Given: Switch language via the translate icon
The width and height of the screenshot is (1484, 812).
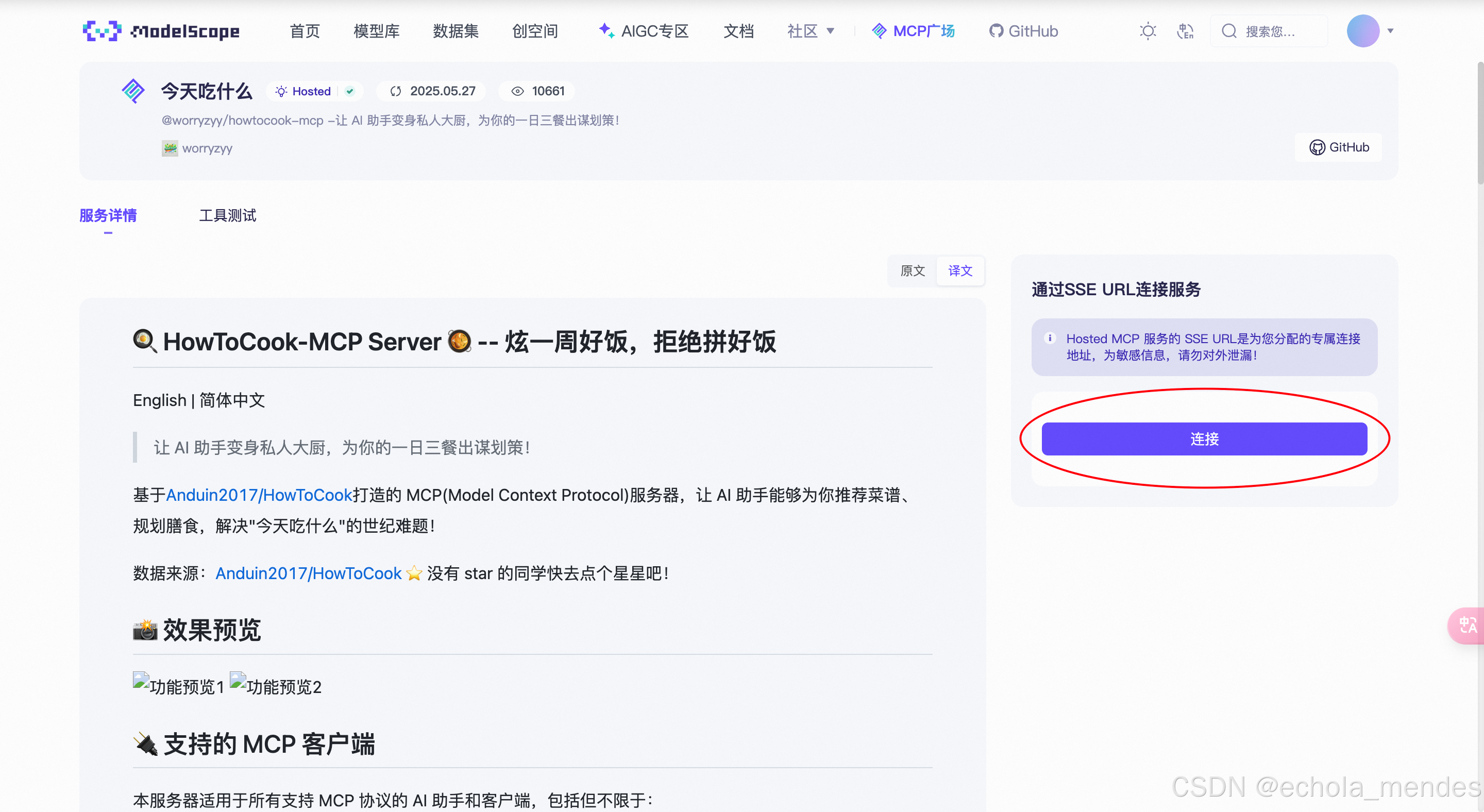Looking at the screenshot, I should point(1185,30).
